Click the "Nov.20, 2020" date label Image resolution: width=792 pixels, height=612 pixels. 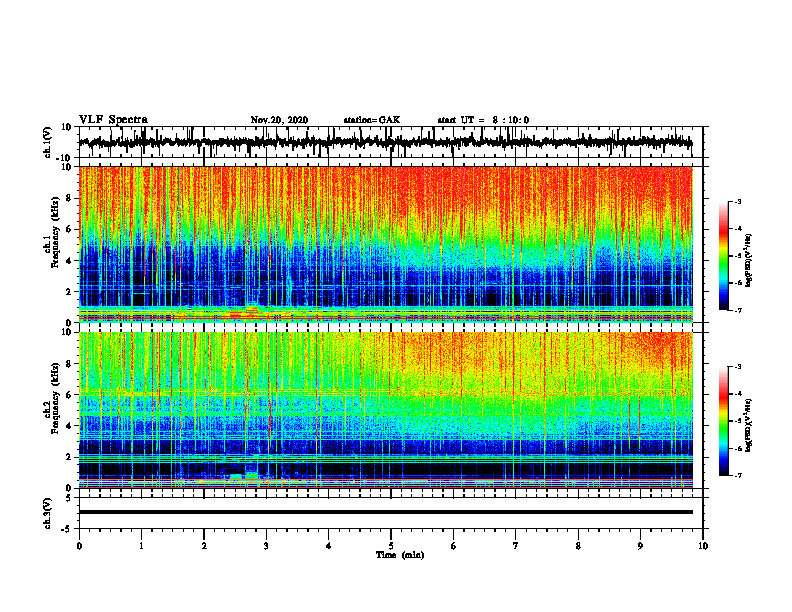(x=279, y=120)
